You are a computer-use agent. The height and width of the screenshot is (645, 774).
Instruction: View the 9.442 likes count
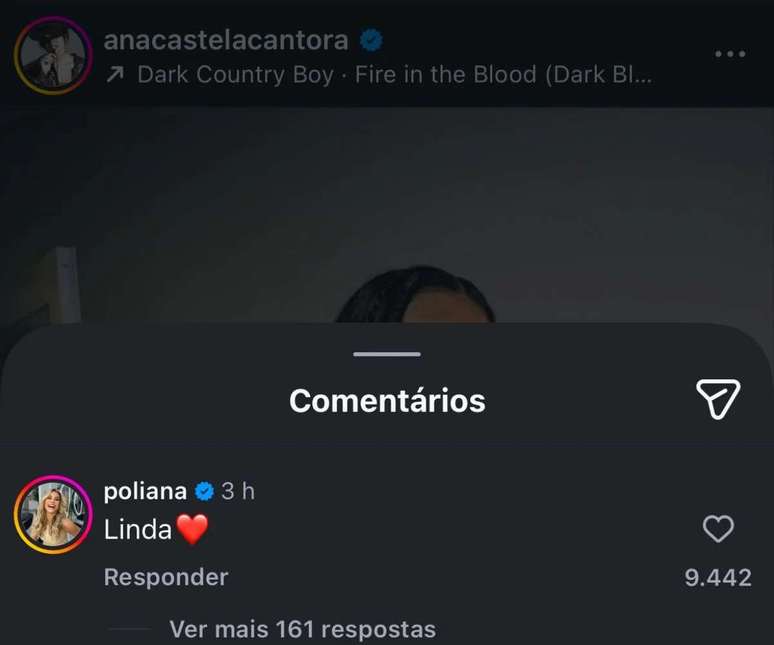(x=717, y=577)
